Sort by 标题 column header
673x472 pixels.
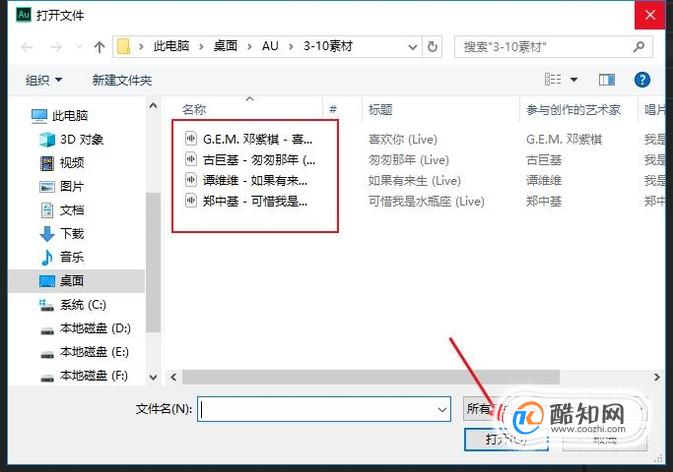pos(380,110)
